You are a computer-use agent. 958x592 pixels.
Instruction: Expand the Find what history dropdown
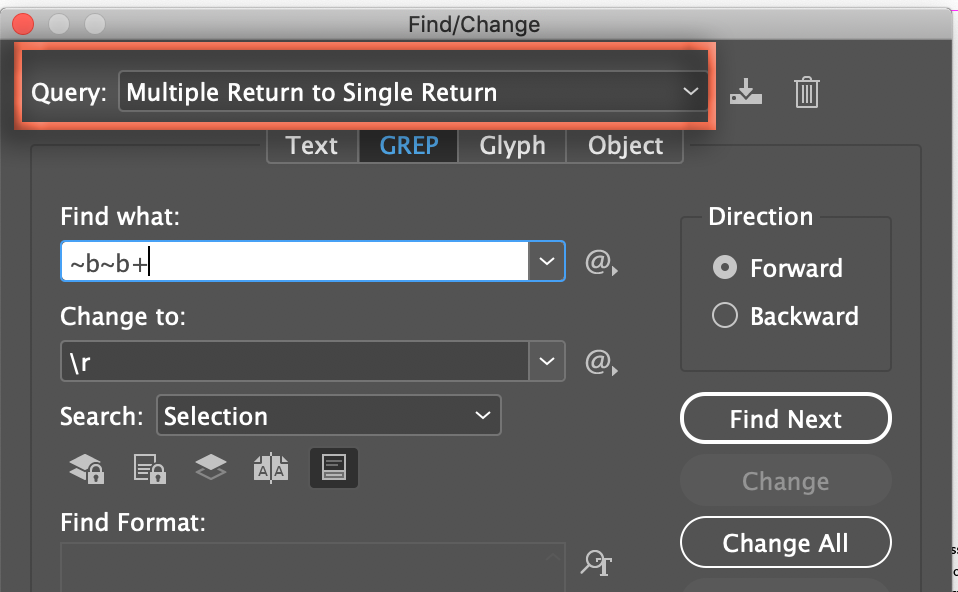click(x=546, y=262)
